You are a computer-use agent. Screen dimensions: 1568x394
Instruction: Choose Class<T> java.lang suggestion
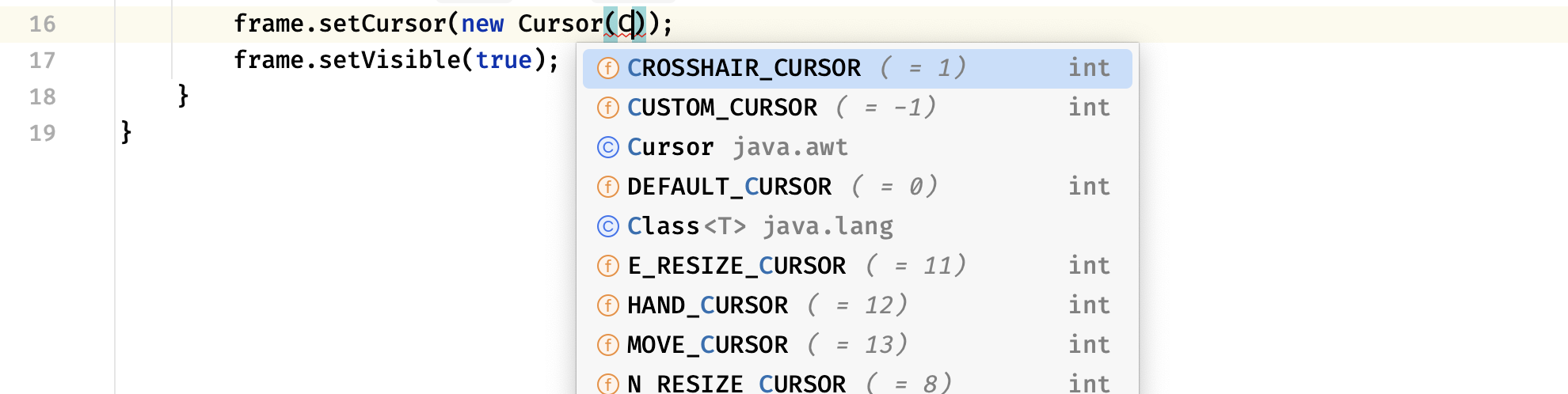857,226
